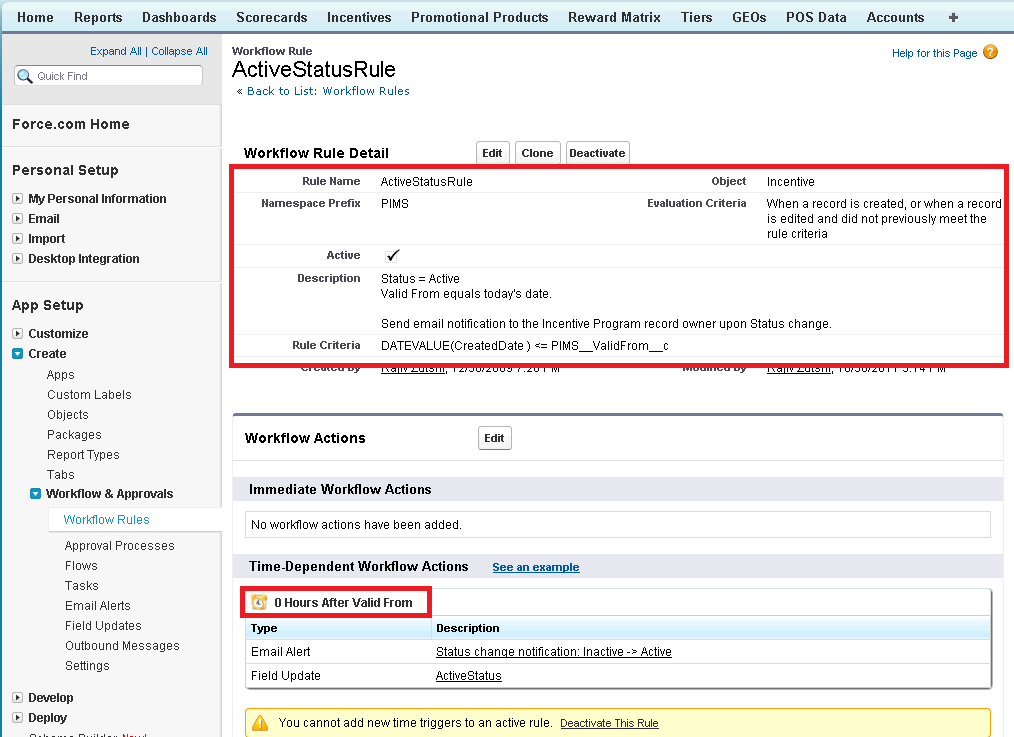Click the plus icon to add tab

[x=953, y=17]
